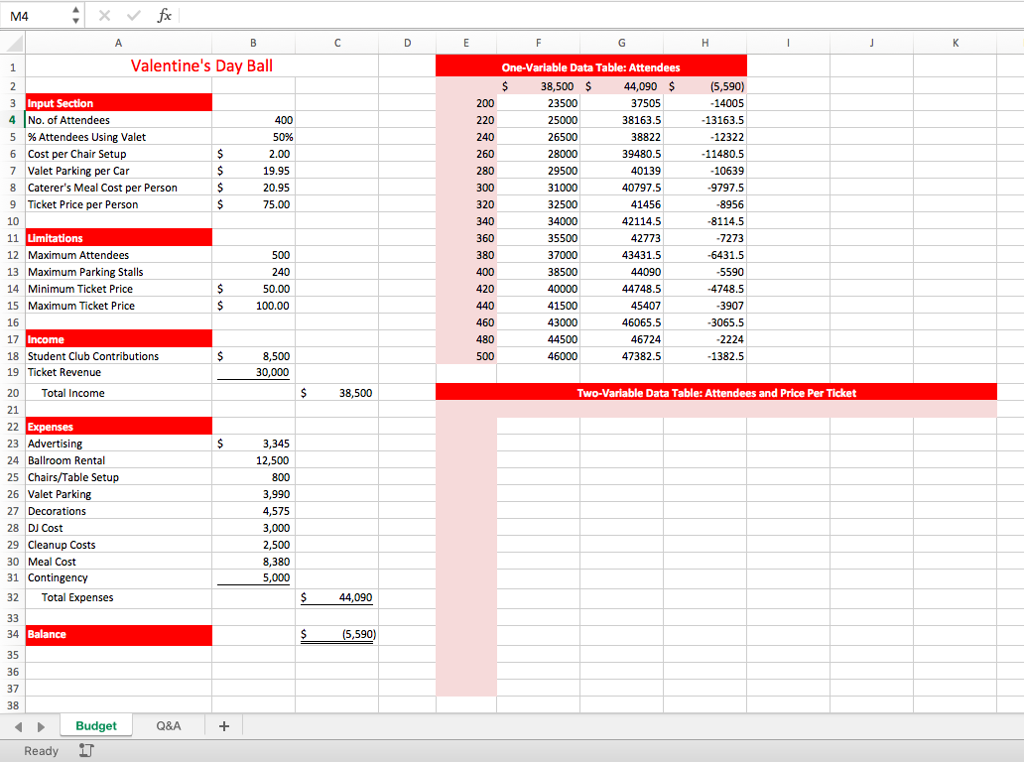Click the left sheet navigation arrow

pos(20,725)
